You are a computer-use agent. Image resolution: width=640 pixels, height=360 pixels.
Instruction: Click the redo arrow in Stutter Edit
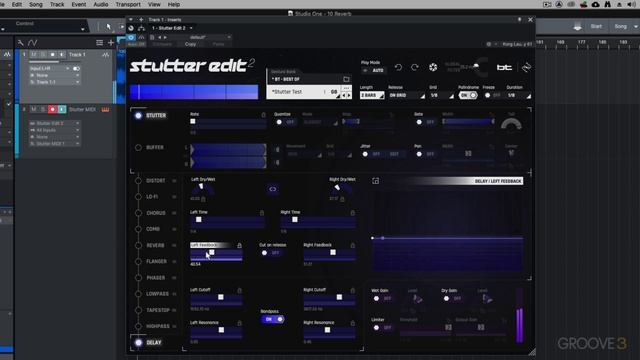tap(415, 67)
